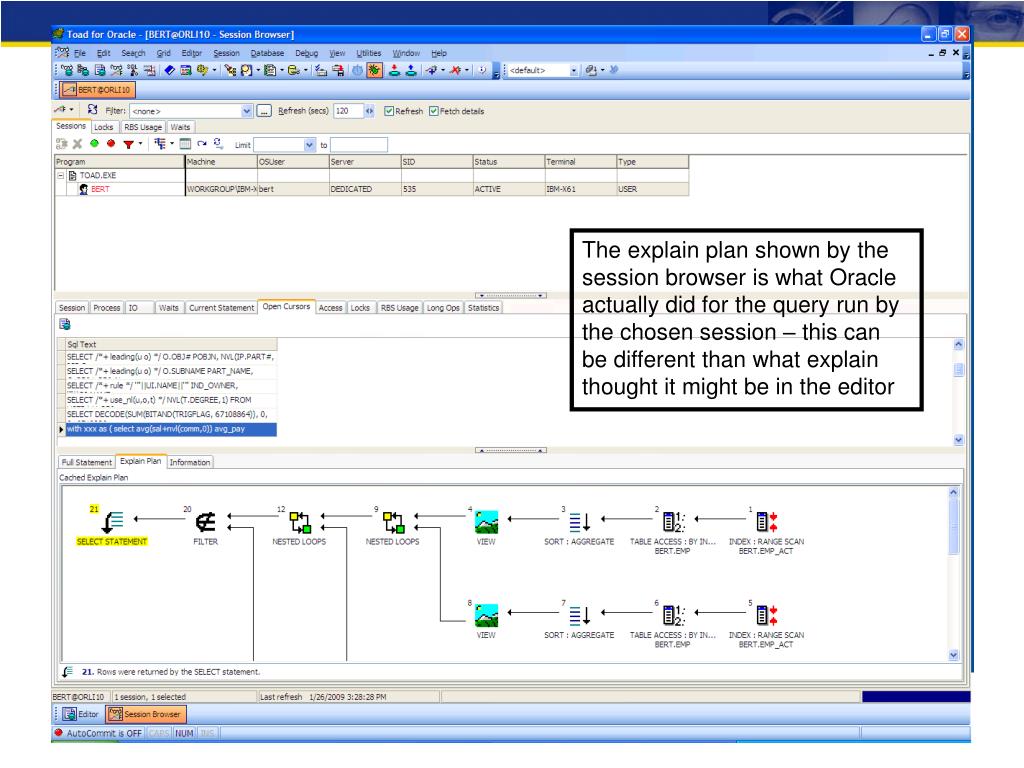
Task: Switch to the Locks tab beside Sessions
Action: pyautogui.click(x=103, y=127)
